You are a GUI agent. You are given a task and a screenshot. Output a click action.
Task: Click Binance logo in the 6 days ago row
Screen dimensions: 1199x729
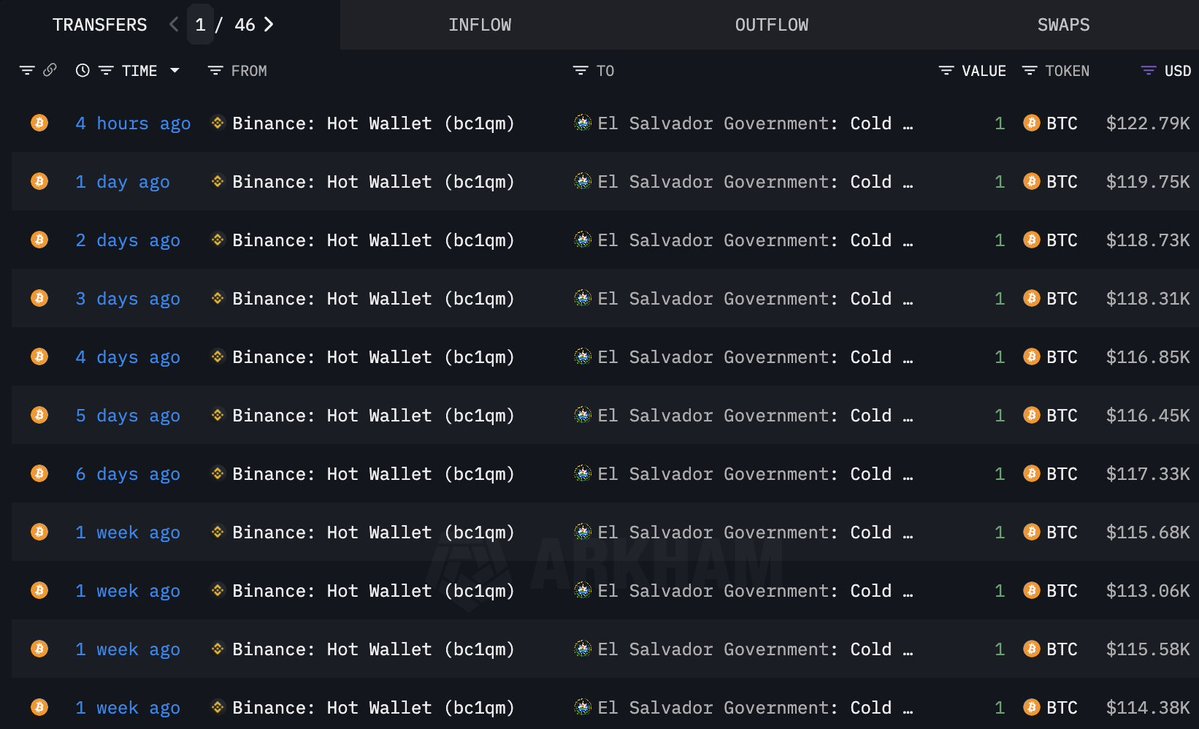pyautogui.click(x=217, y=474)
